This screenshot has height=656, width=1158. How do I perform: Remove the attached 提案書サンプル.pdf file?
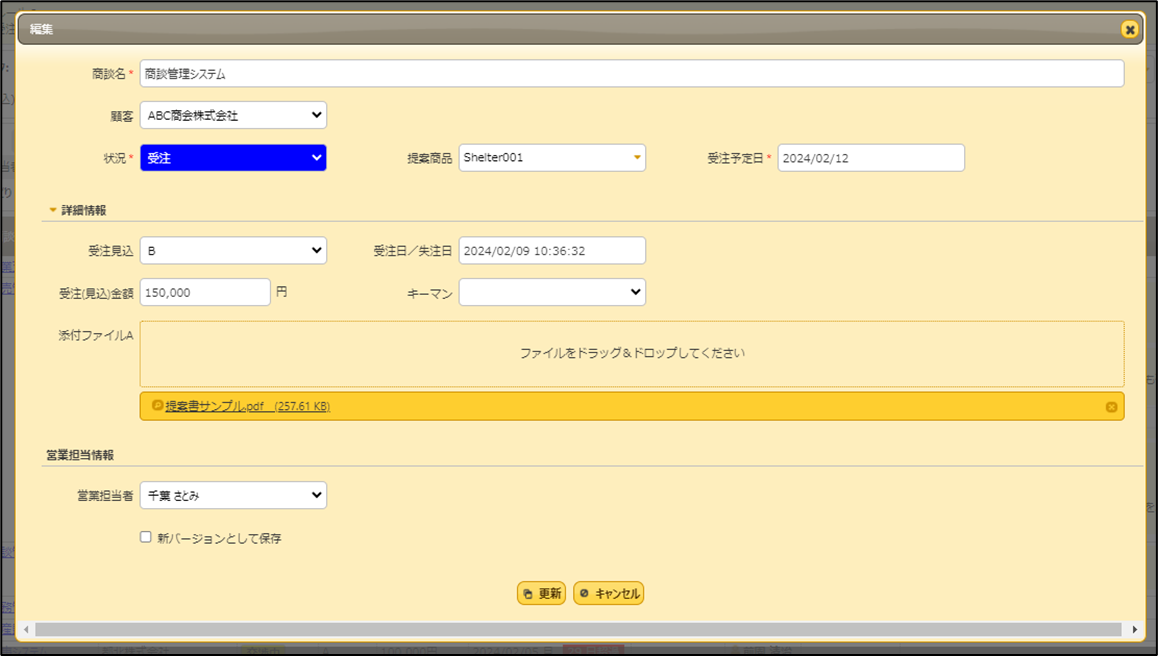(1111, 407)
